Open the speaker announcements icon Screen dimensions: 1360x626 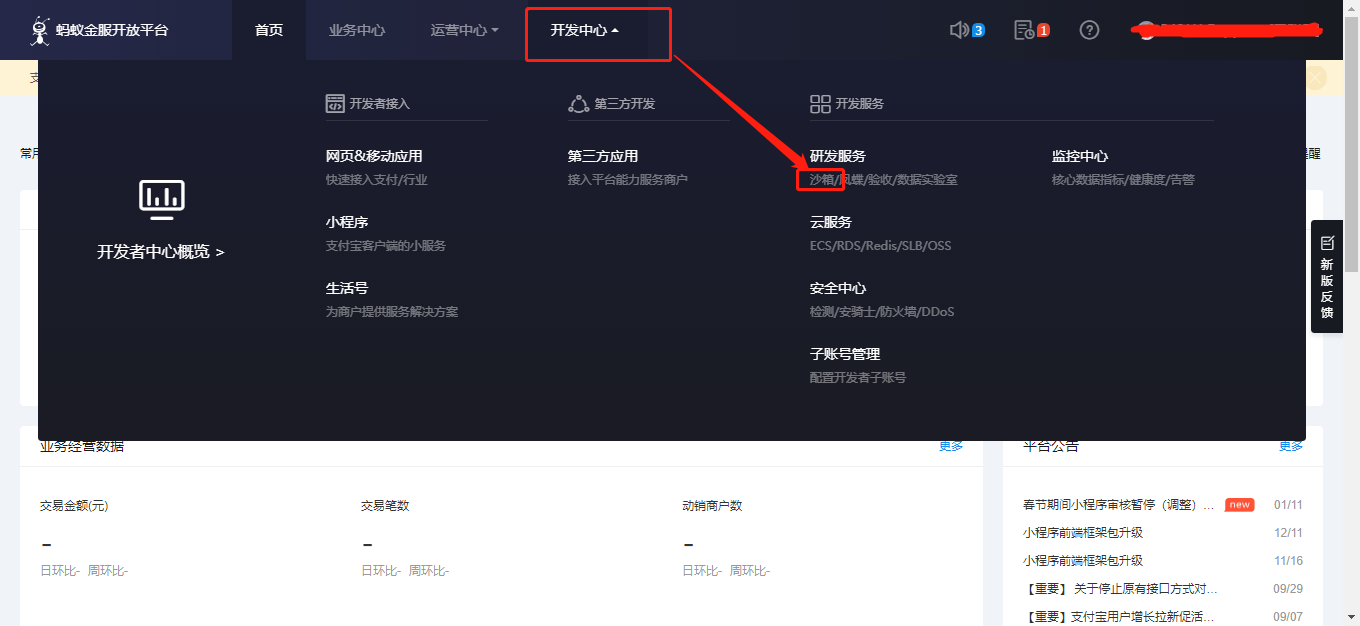[959, 31]
